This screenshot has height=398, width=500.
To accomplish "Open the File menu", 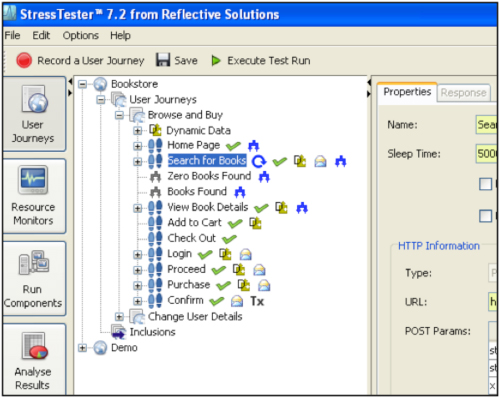I will tap(12, 35).
